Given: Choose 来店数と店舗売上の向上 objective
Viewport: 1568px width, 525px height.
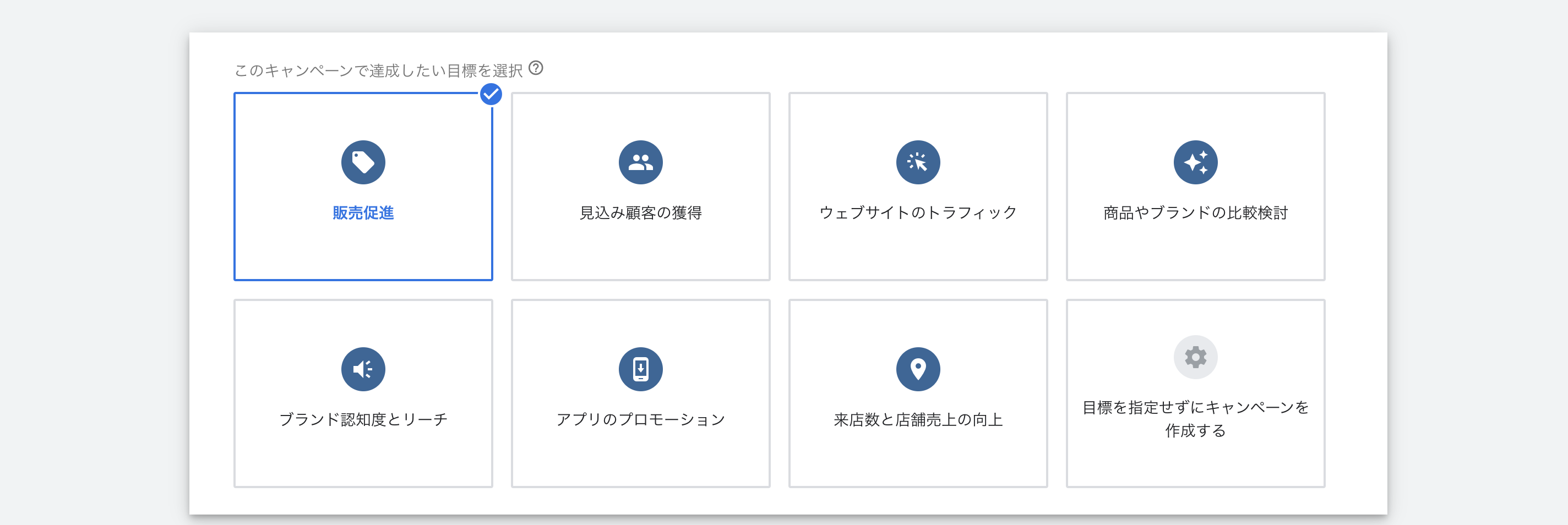Looking at the screenshot, I should [x=918, y=393].
